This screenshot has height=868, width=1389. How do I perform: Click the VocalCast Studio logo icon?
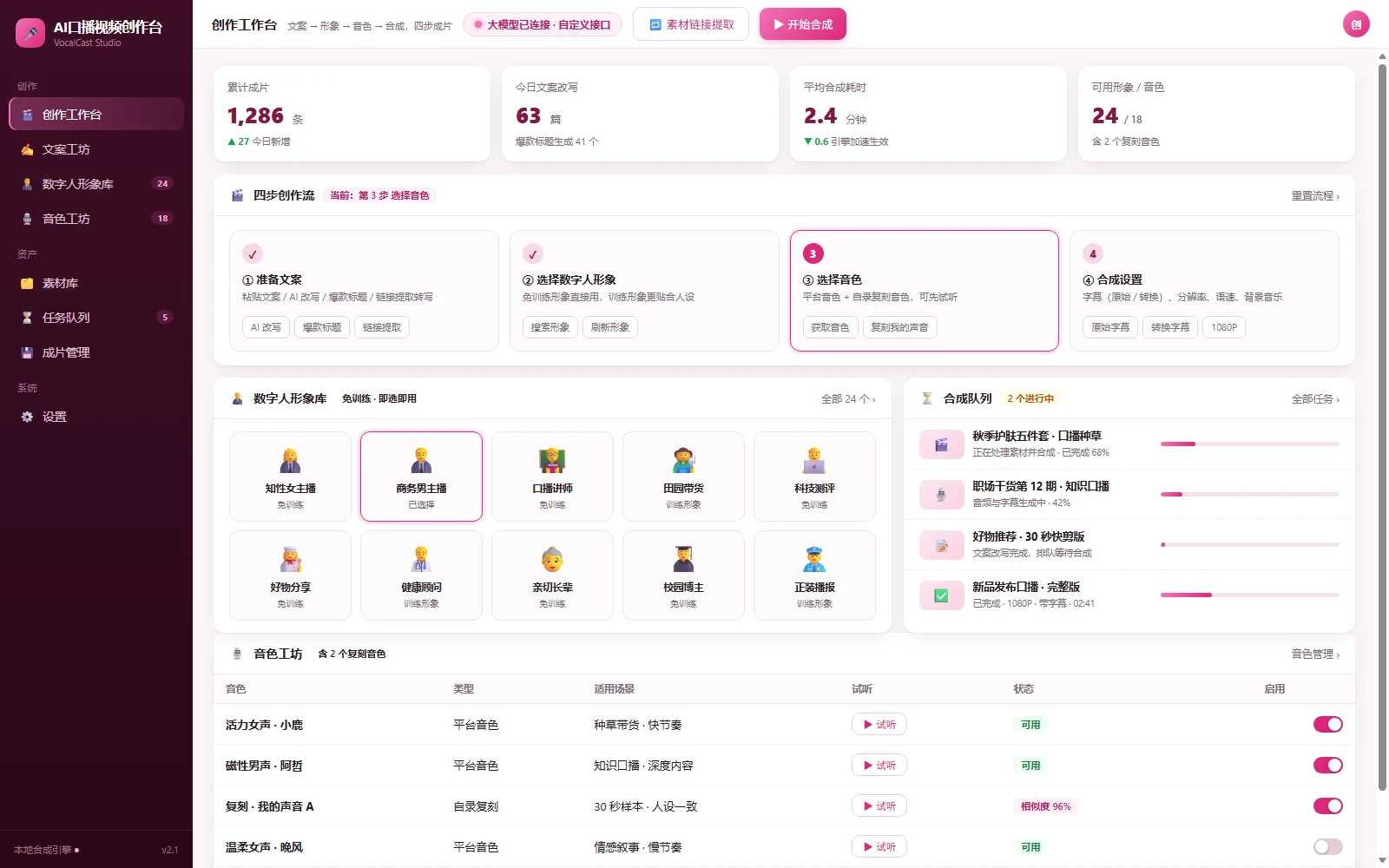point(30,33)
